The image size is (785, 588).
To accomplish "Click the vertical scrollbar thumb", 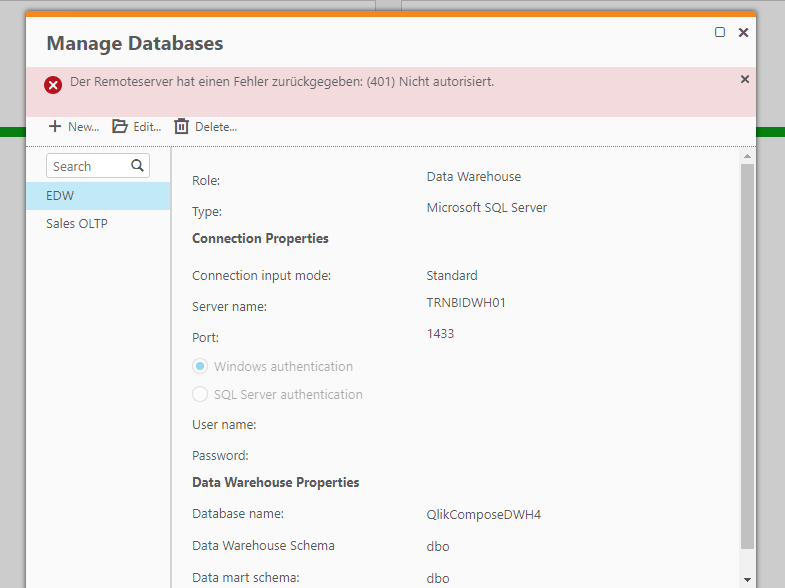I will [747, 355].
